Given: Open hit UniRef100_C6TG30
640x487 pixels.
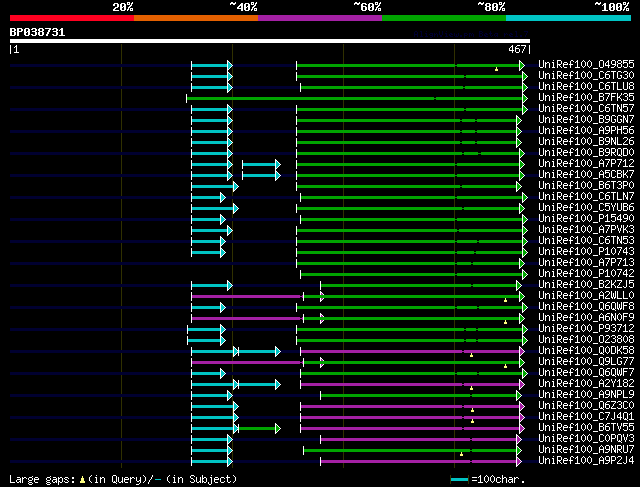Looking at the screenshot, I should [x=586, y=76].
